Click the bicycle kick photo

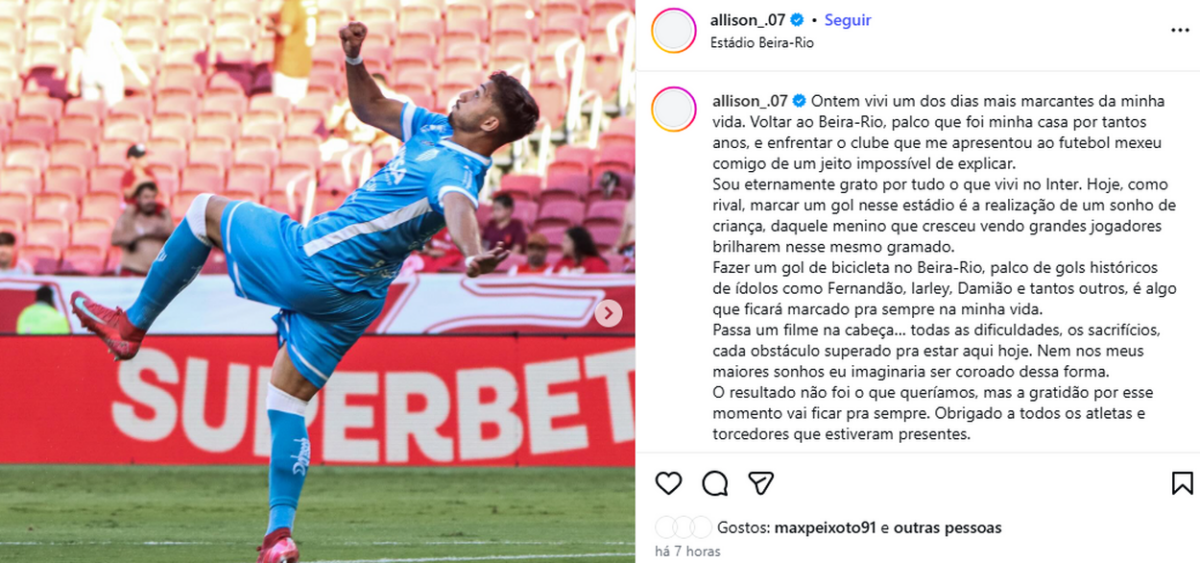(x=317, y=281)
